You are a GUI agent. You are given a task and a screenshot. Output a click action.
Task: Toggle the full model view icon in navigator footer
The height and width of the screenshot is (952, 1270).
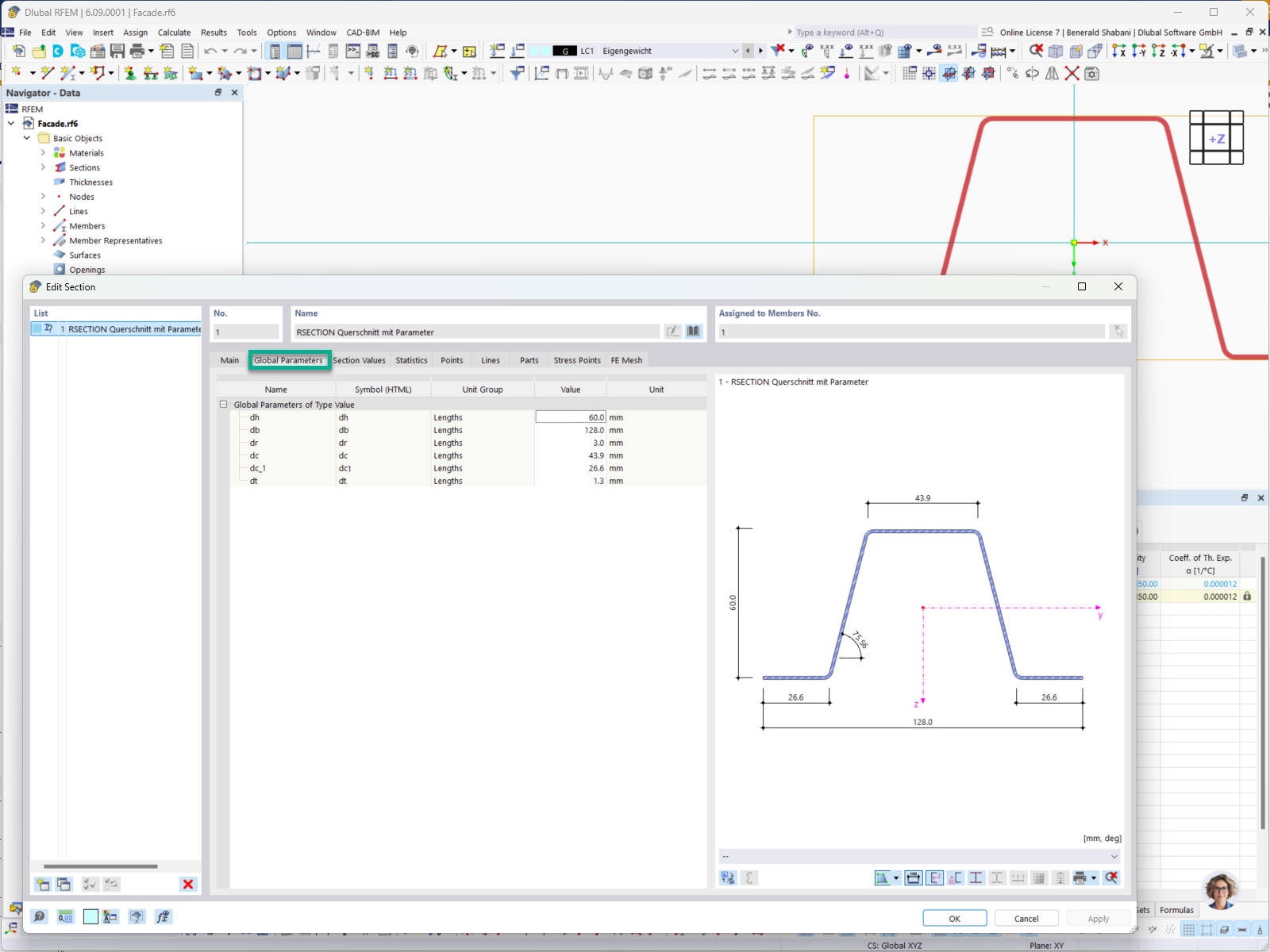(x=137, y=916)
